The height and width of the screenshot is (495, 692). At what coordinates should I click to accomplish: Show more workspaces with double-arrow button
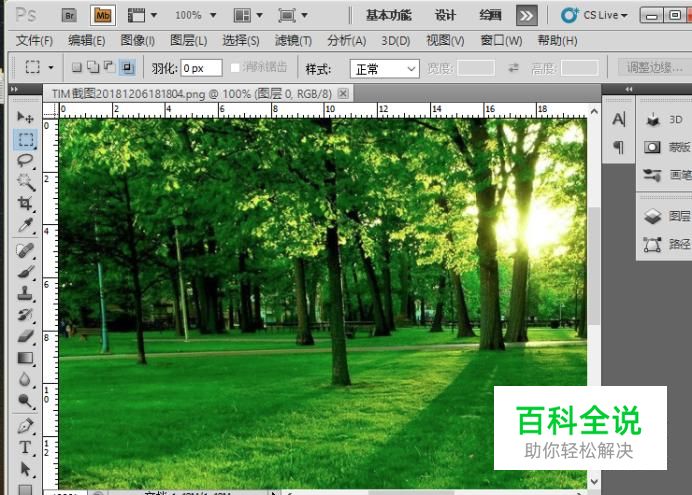pos(527,16)
